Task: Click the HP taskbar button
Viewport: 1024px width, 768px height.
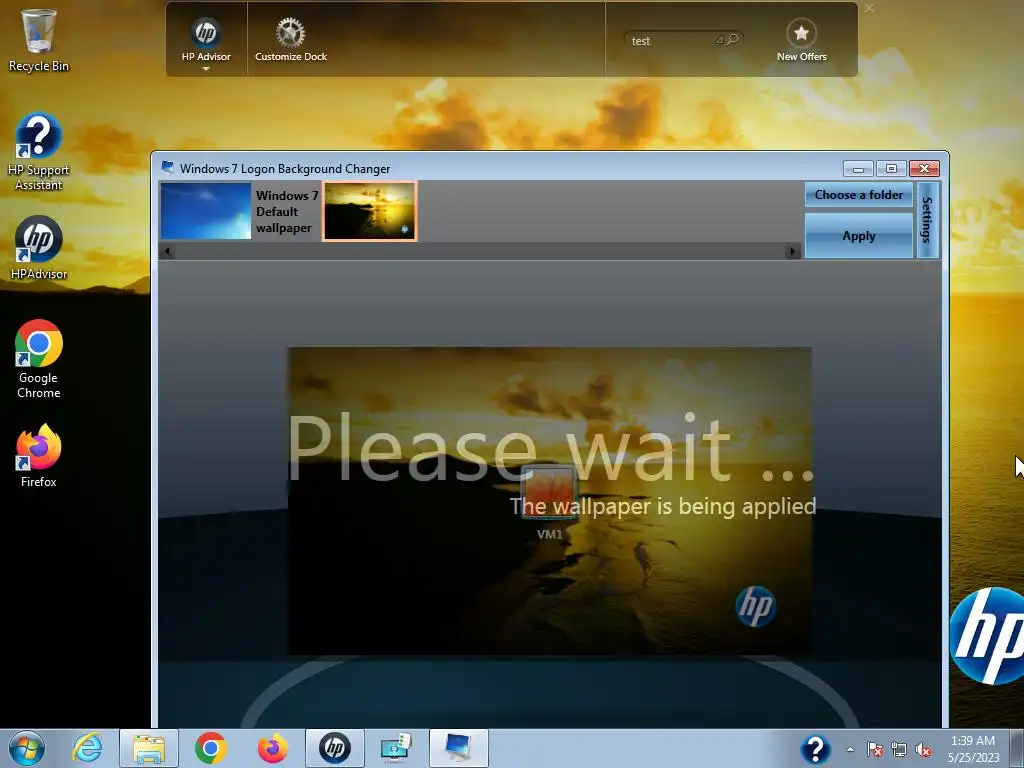Action: point(334,748)
